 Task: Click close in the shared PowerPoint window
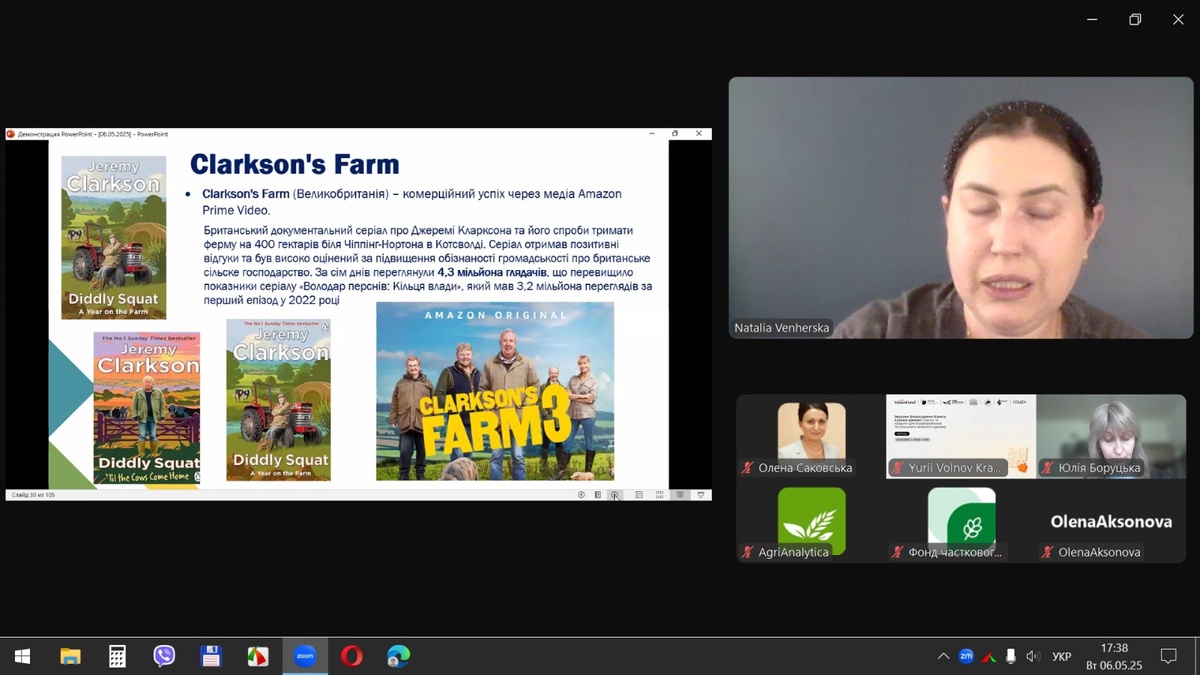pos(699,133)
